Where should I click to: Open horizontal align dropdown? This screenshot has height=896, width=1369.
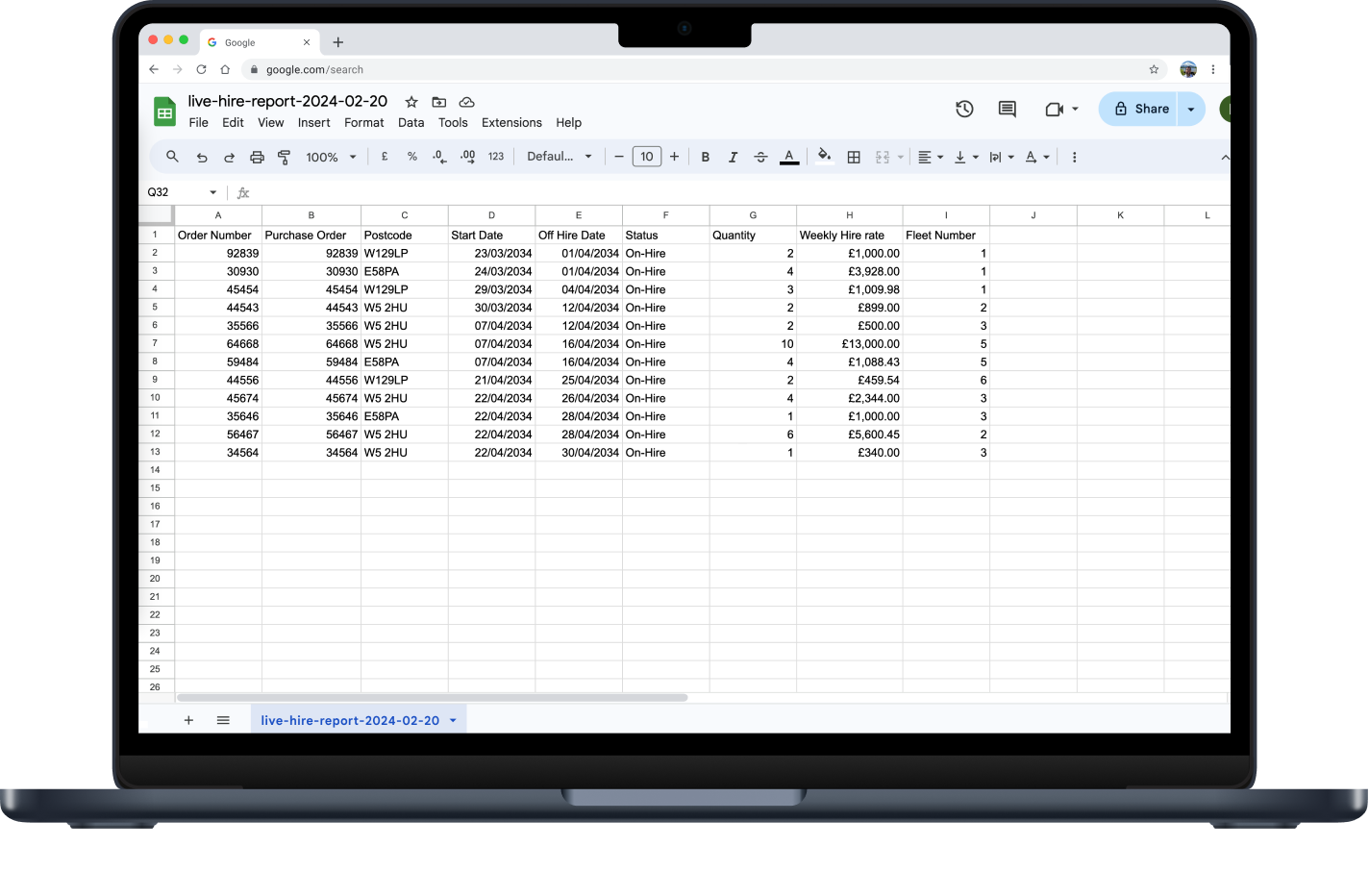tap(931, 157)
